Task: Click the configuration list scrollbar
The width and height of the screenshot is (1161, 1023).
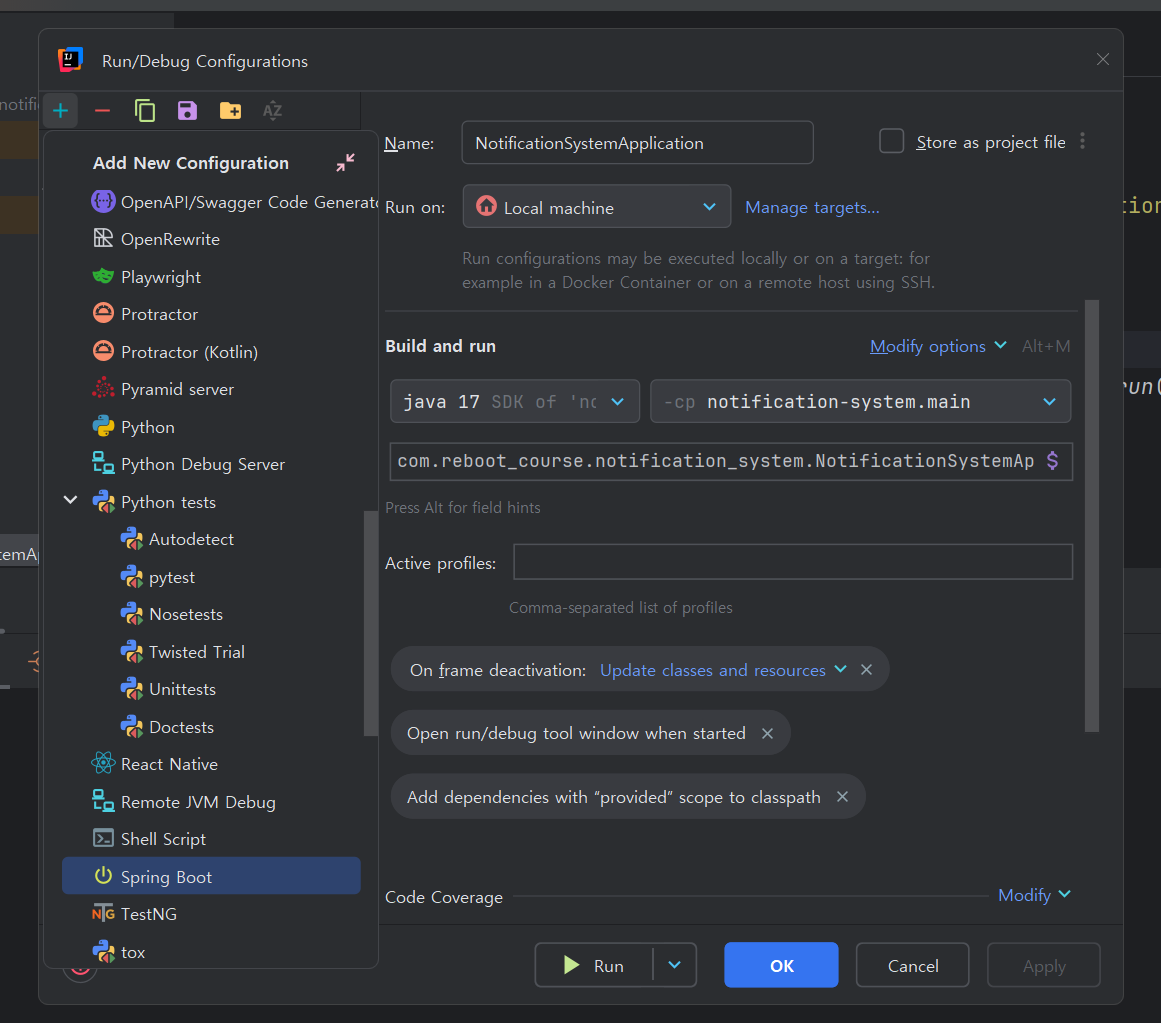Action: (370, 623)
